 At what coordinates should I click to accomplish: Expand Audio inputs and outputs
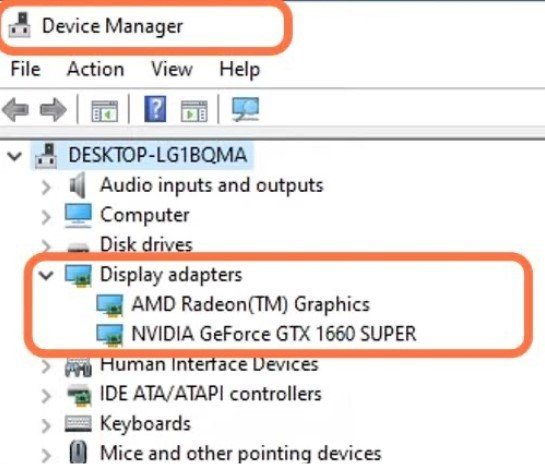(46, 187)
